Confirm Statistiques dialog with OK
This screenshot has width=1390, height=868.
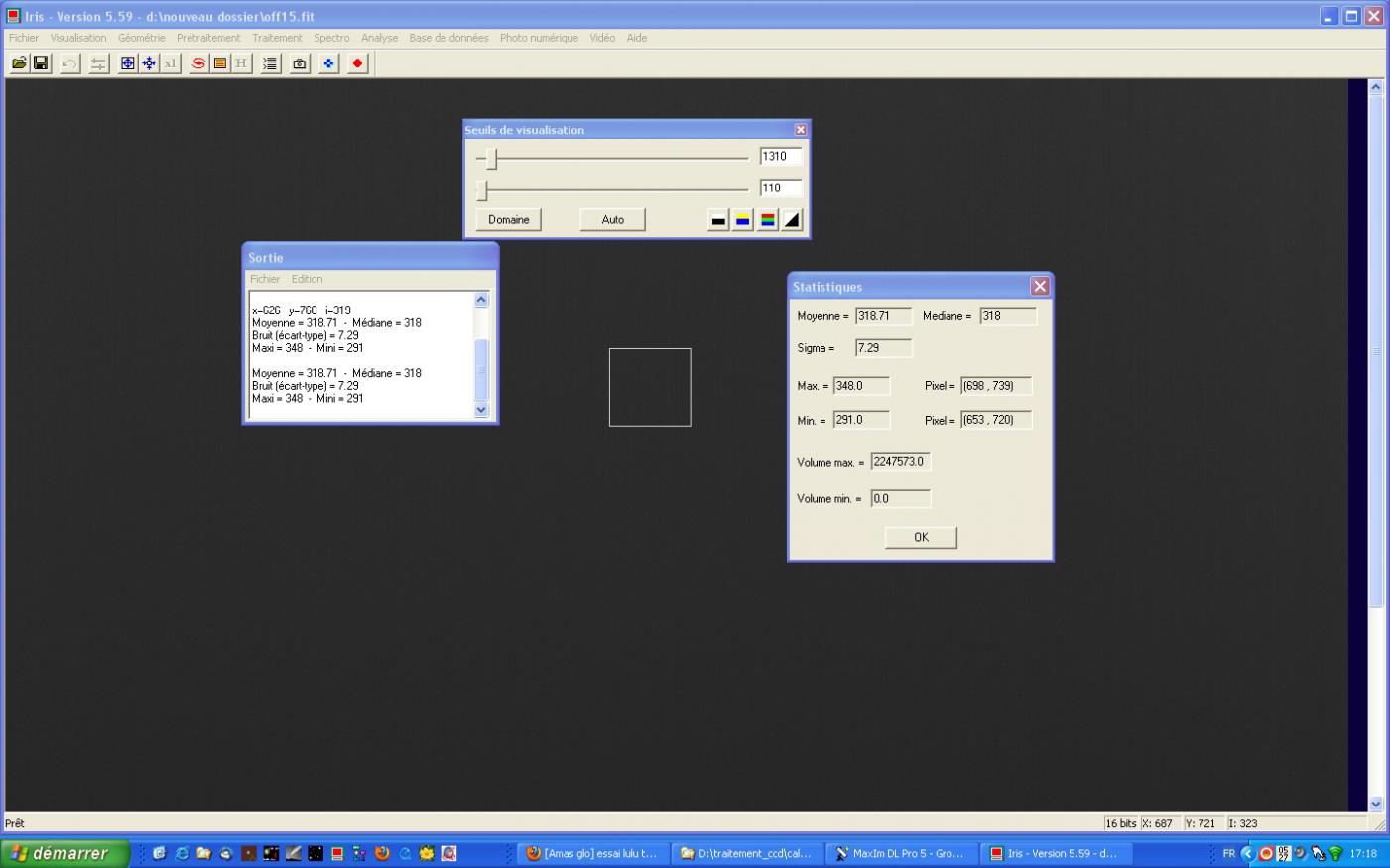pyautogui.click(x=921, y=537)
